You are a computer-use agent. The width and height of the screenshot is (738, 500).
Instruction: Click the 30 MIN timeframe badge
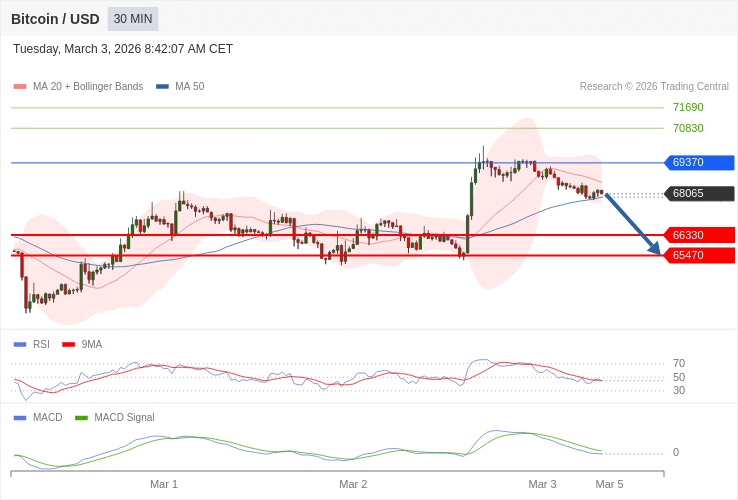click(133, 19)
